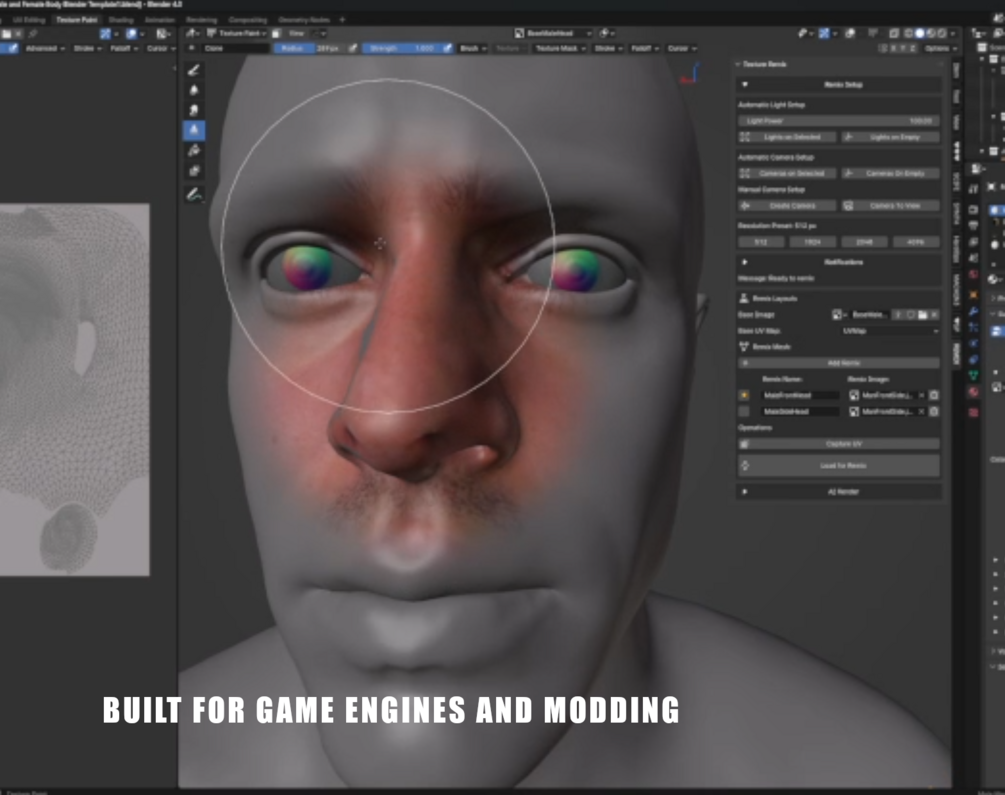This screenshot has width=1005, height=795.
Task: Open the Object Constraints properties tab
Action: [974, 359]
